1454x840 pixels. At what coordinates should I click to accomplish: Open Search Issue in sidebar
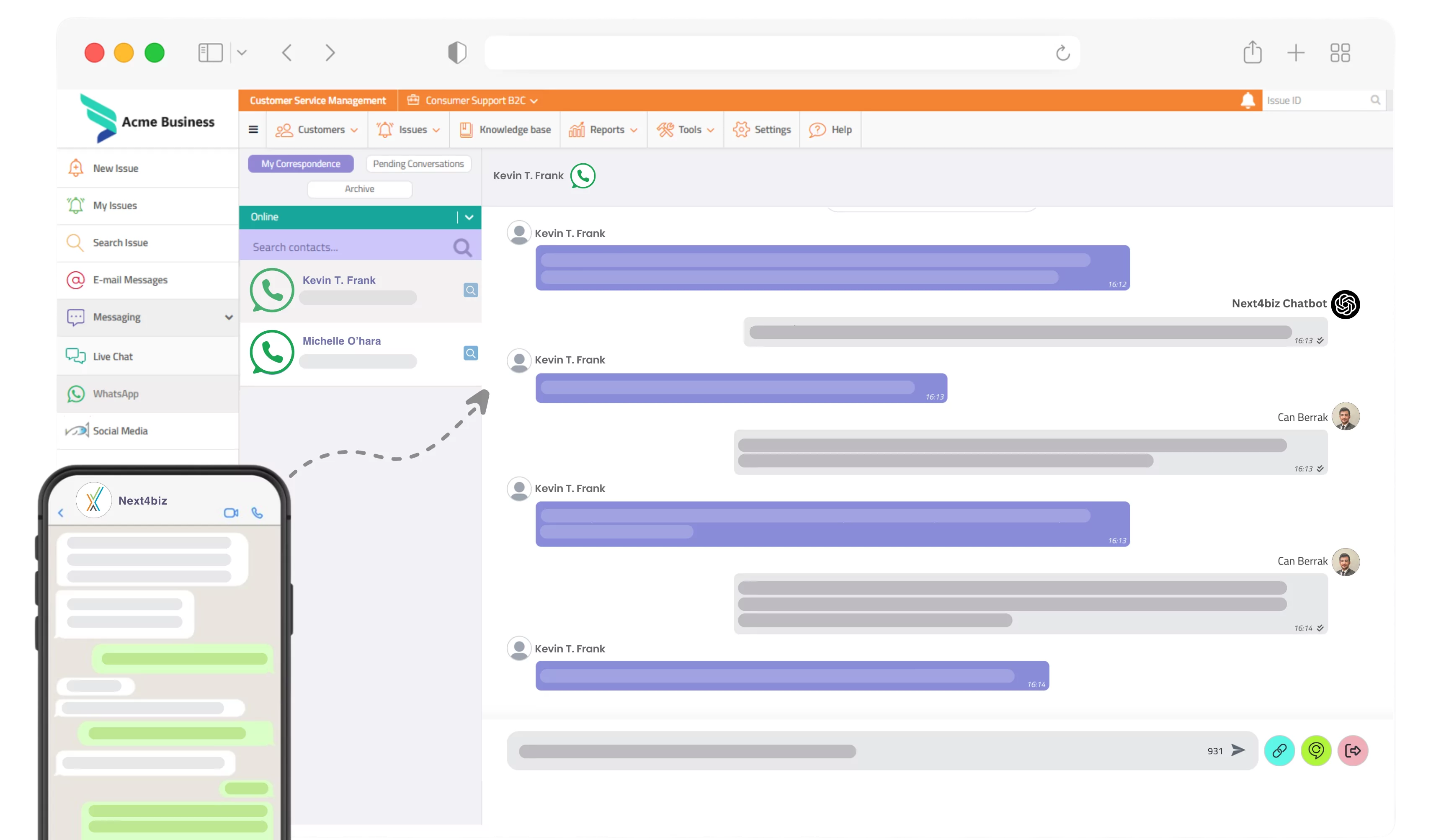tap(148, 242)
